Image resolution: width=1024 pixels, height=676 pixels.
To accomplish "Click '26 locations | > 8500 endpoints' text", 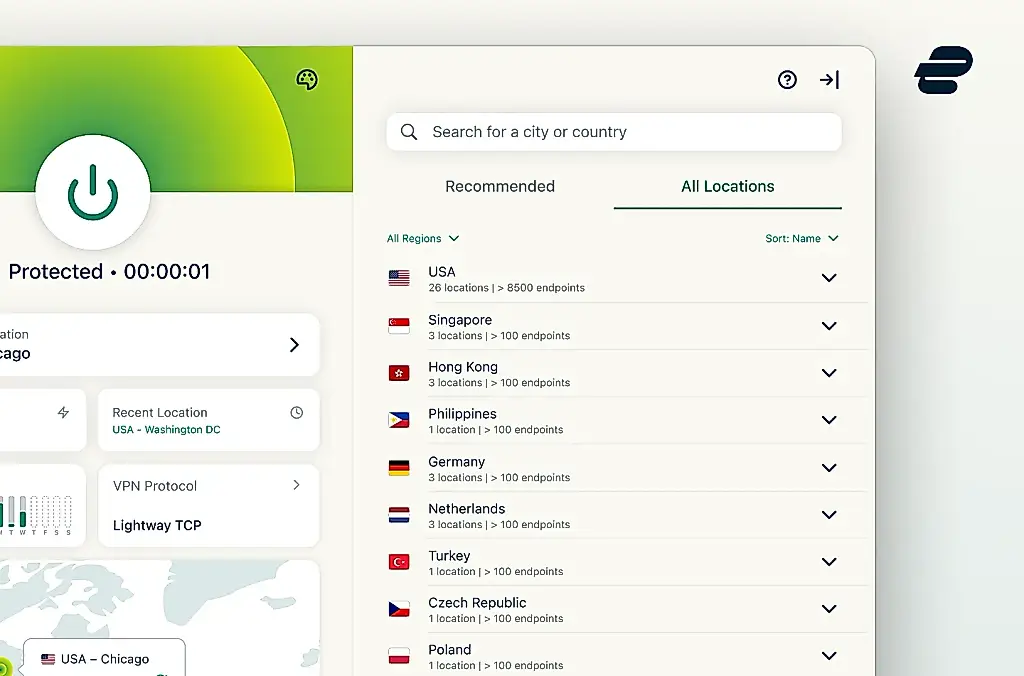I will 506,288.
